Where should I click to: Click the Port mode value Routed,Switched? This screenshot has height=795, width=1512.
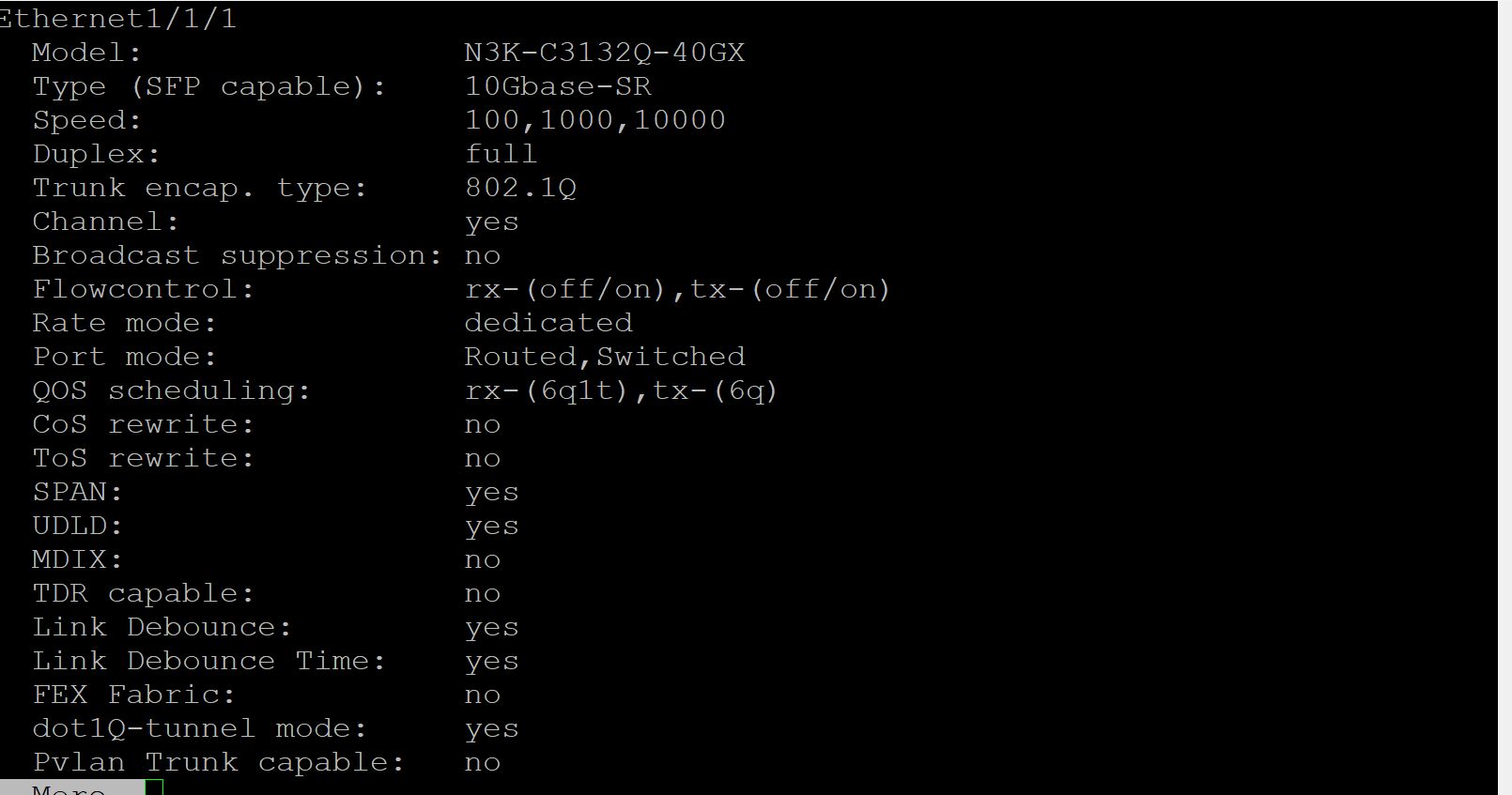[605, 357]
